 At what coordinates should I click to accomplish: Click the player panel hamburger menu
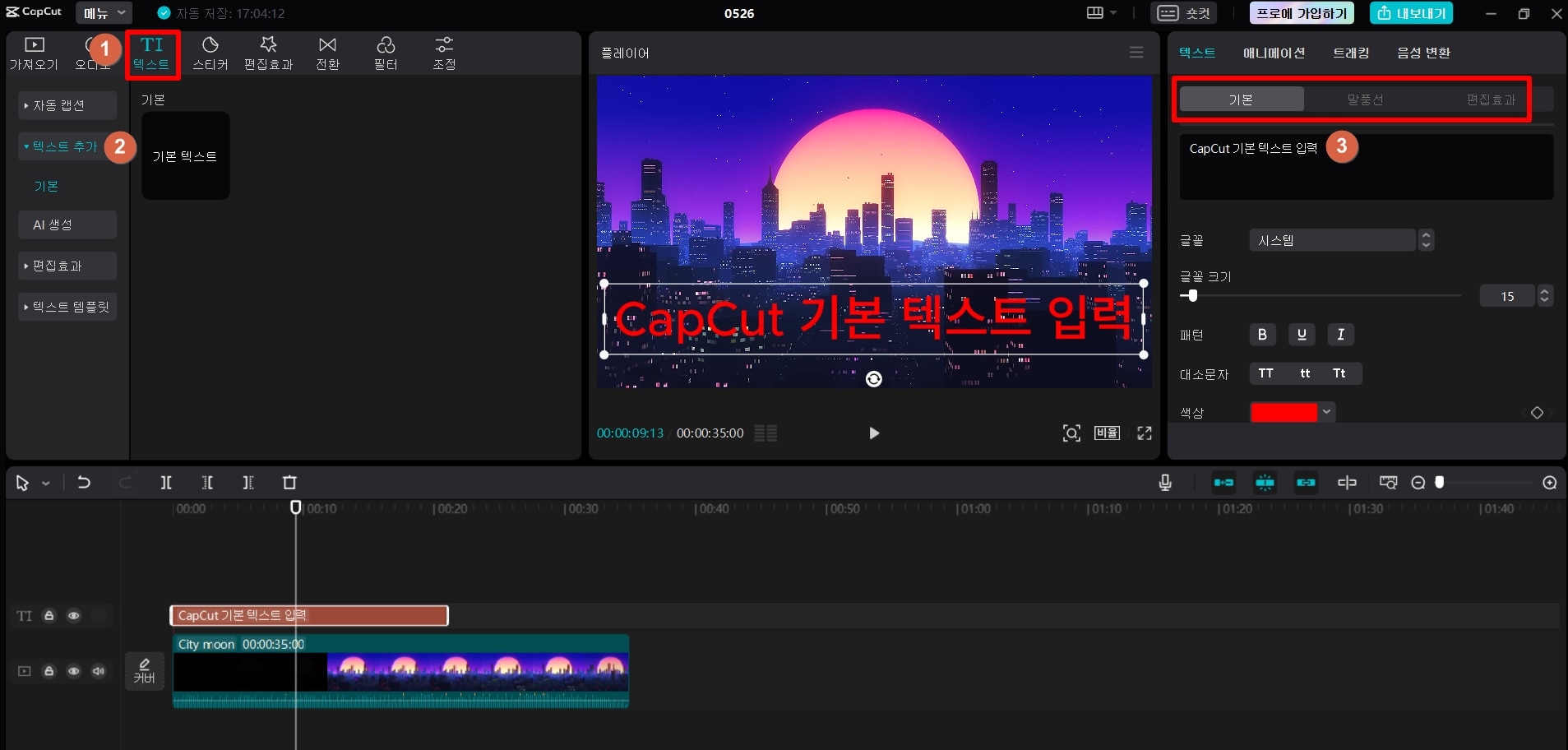click(x=1136, y=53)
